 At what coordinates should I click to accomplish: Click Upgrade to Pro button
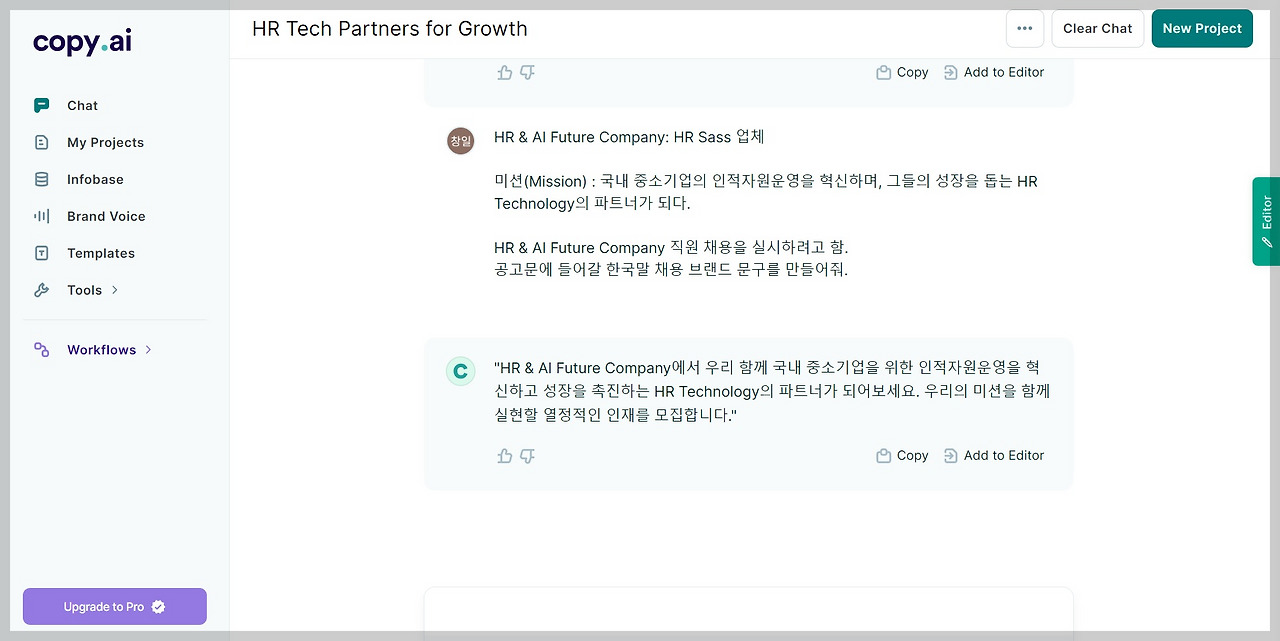pyautogui.click(x=115, y=606)
